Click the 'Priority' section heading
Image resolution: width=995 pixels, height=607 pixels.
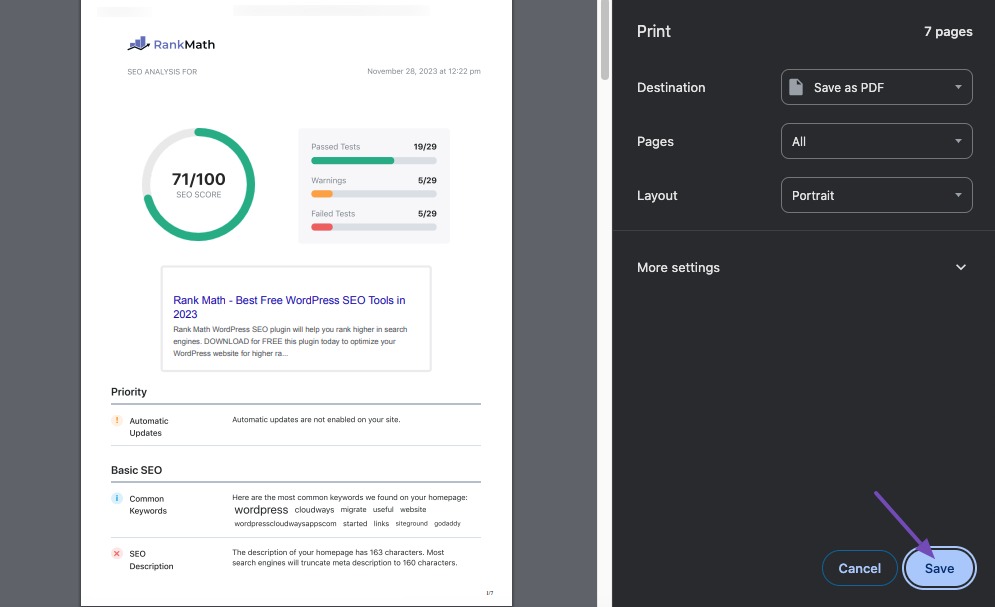[129, 392]
